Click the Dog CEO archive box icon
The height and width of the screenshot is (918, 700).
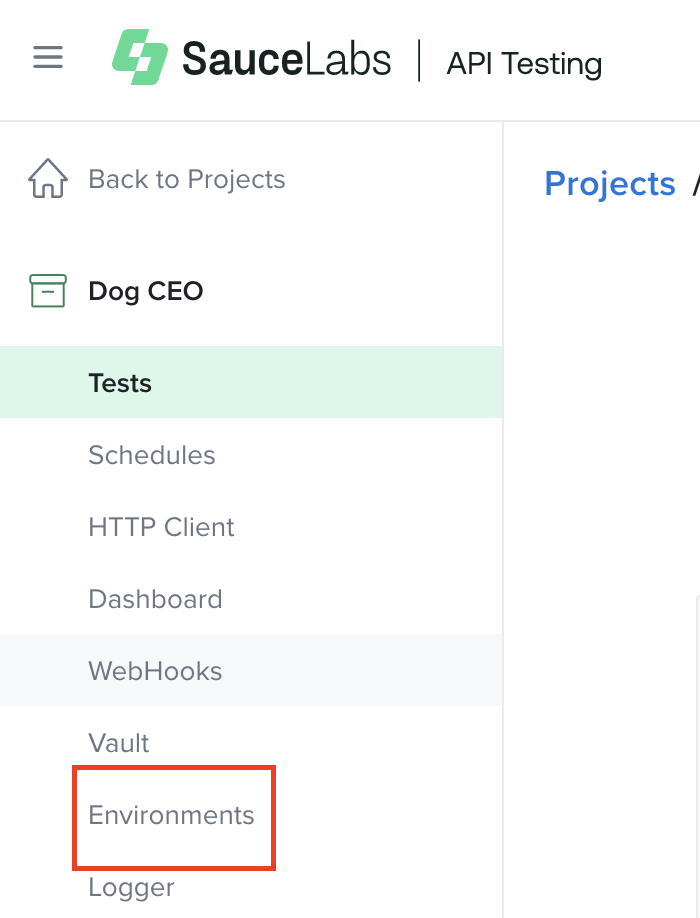click(48, 291)
